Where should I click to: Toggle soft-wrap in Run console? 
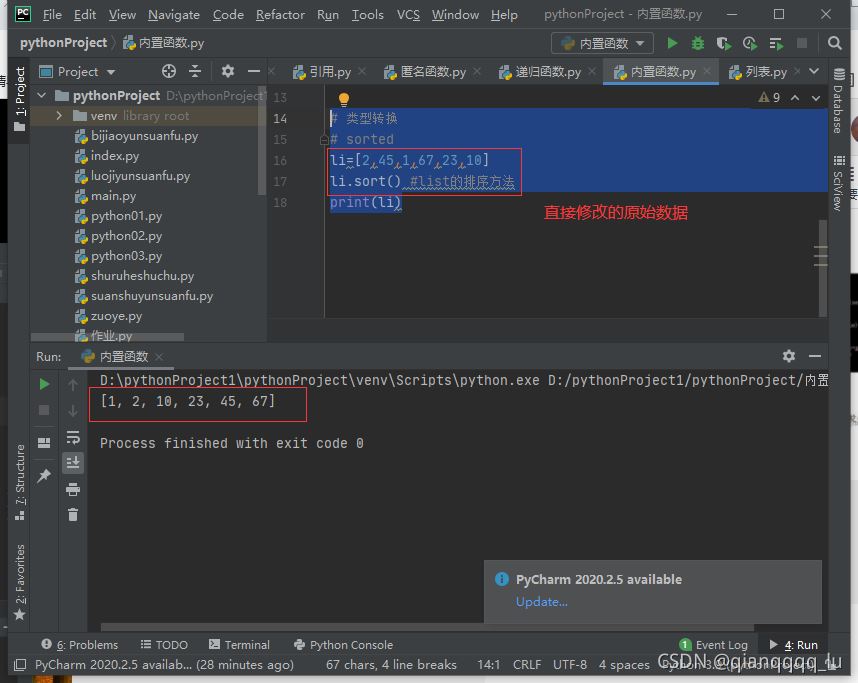(73, 437)
